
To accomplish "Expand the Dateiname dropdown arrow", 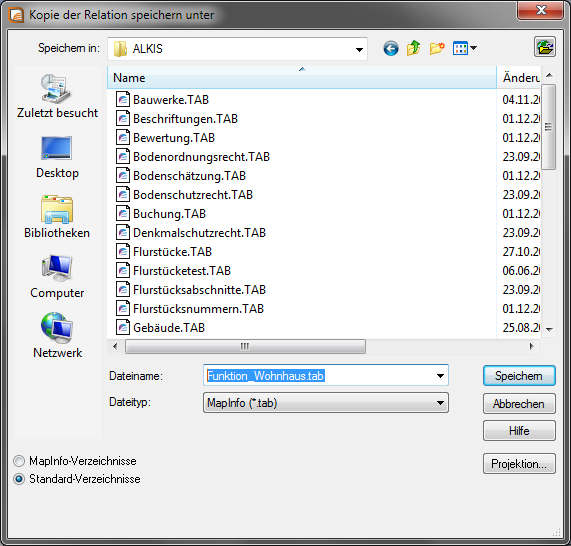I will point(440,376).
